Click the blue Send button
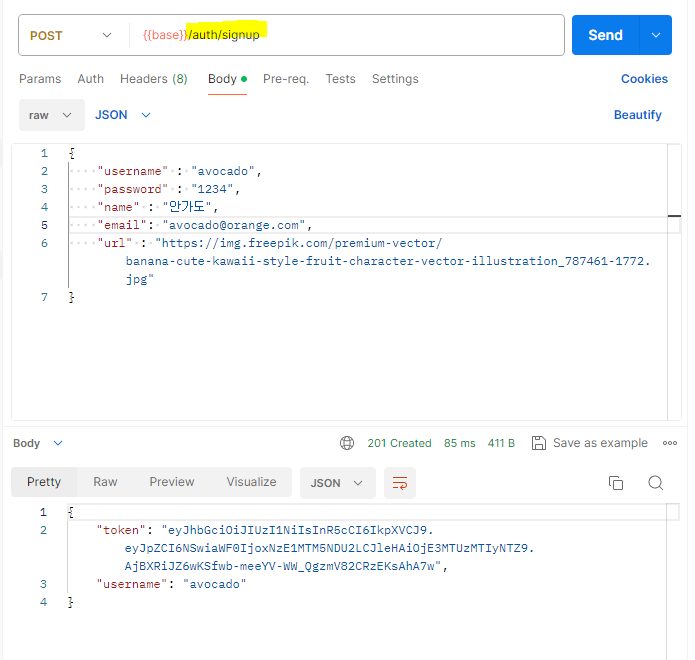The width and height of the screenshot is (695, 660). [x=605, y=35]
